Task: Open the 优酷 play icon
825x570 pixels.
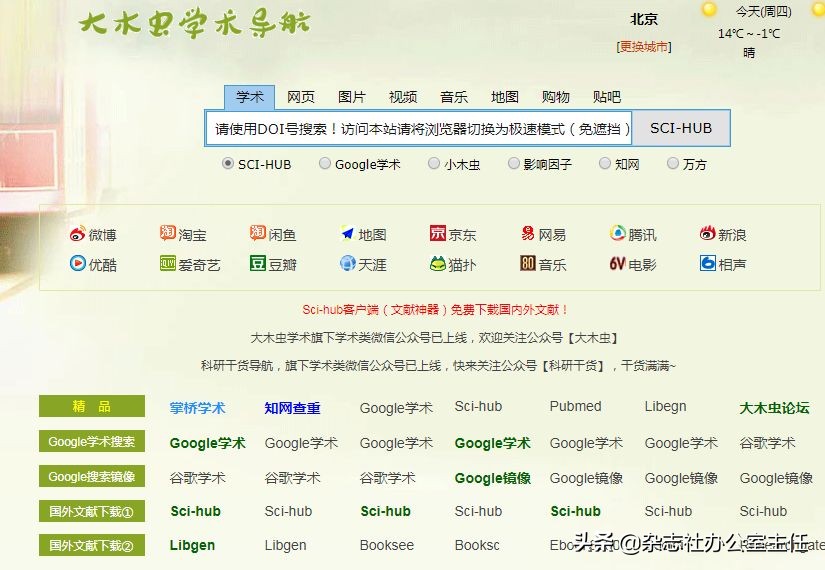Action: tap(77, 263)
